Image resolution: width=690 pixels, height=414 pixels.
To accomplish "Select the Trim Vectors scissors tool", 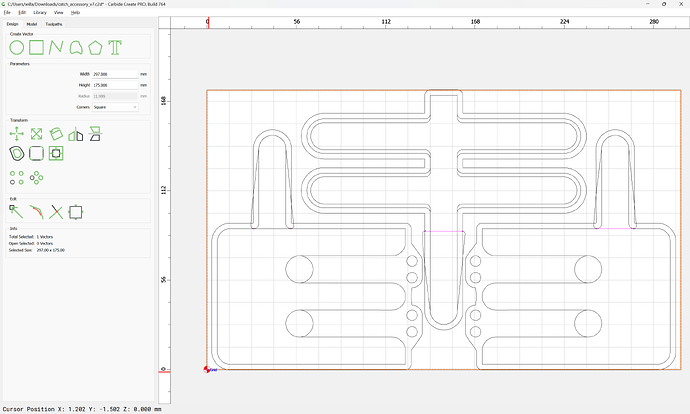I will 56,212.
